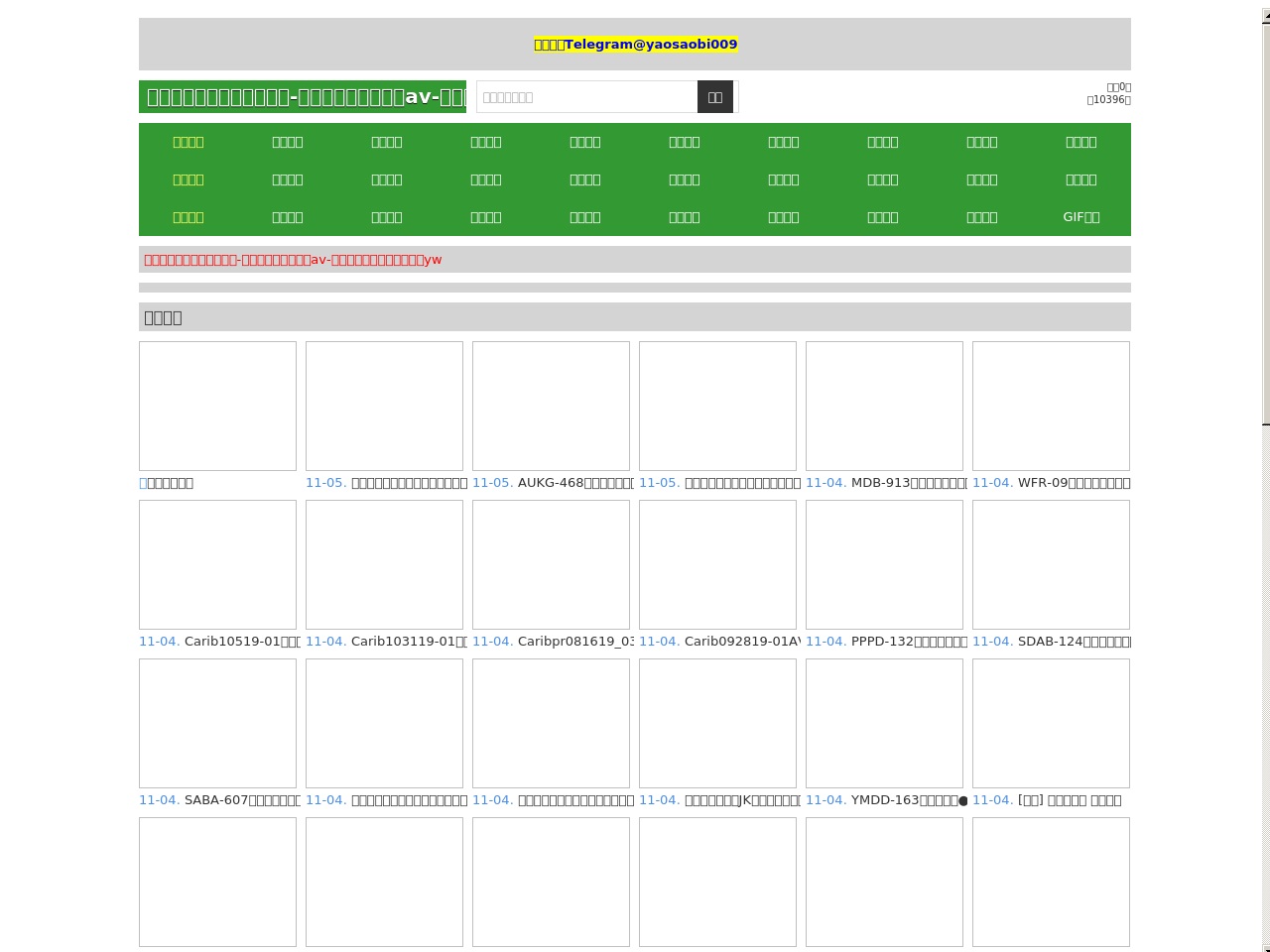Click the Telegram @yaosaobi009 banner link
Image resolution: width=1270 pixels, height=952 pixels.
click(635, 45)
